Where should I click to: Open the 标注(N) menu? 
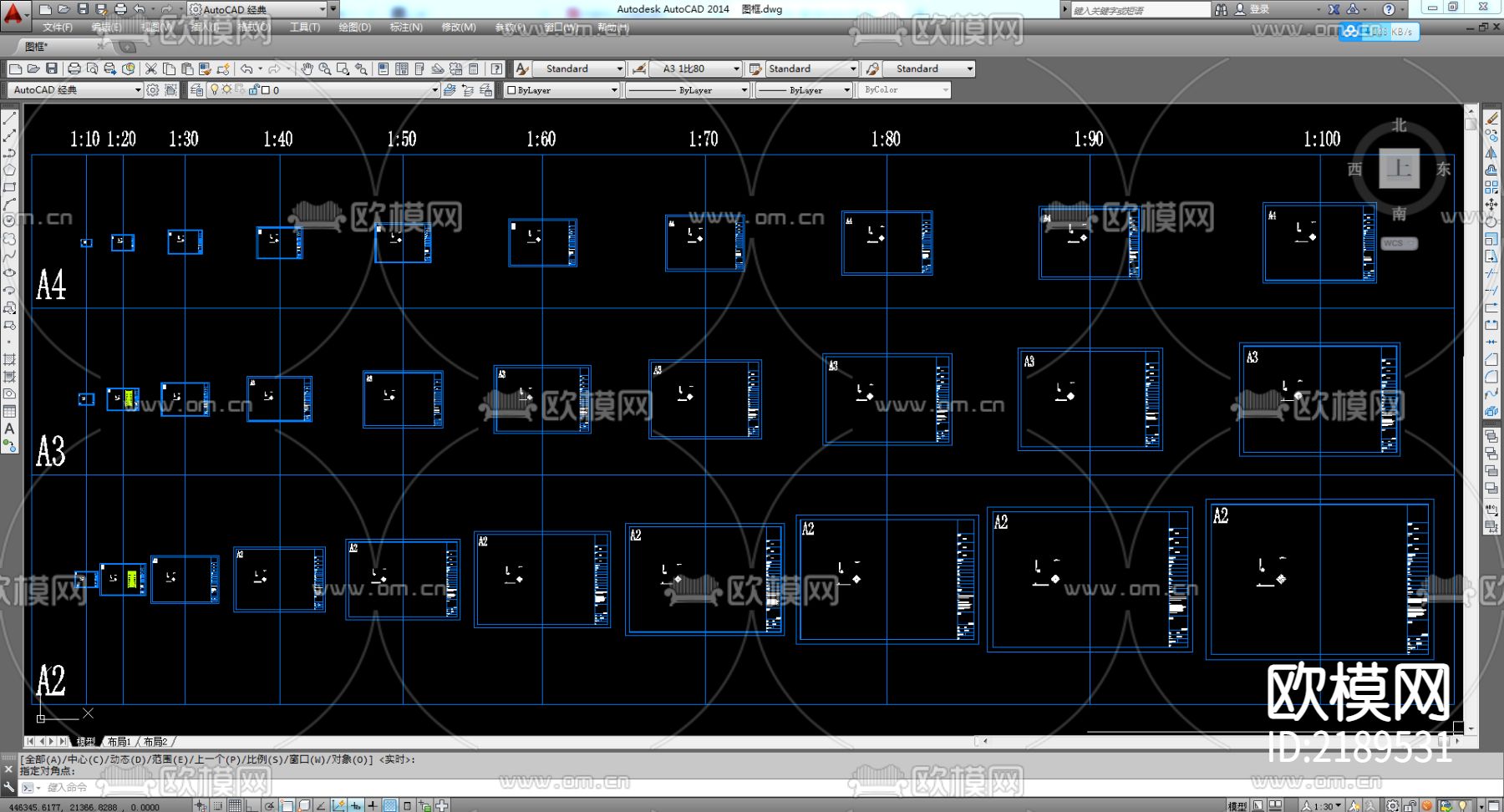tap(406, 28)
